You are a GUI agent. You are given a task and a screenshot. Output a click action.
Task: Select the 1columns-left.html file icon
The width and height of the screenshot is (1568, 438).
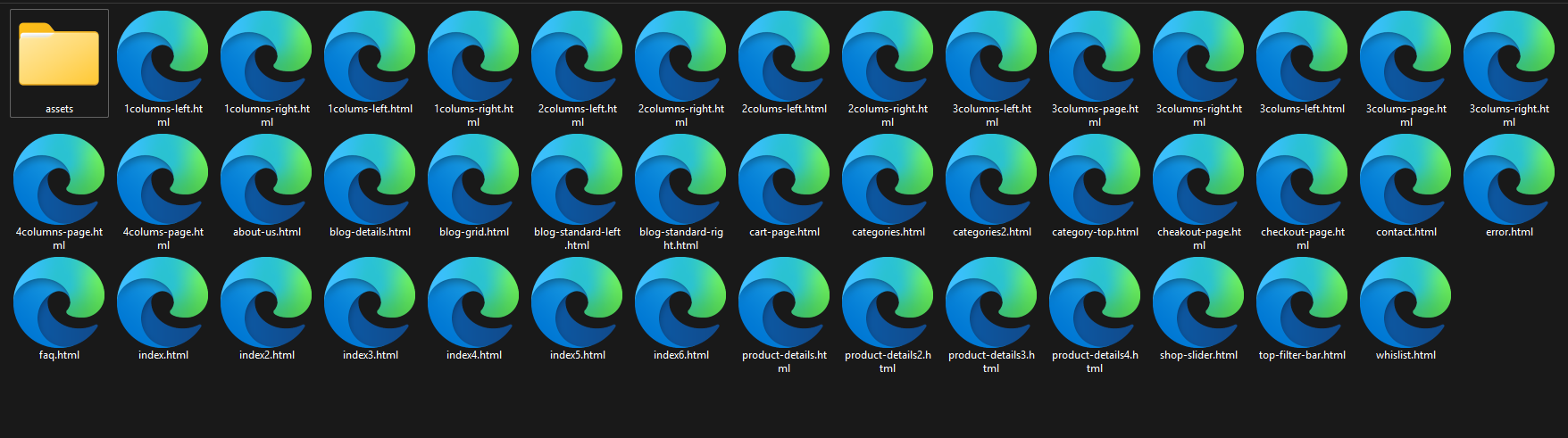(x=163, y=56)
